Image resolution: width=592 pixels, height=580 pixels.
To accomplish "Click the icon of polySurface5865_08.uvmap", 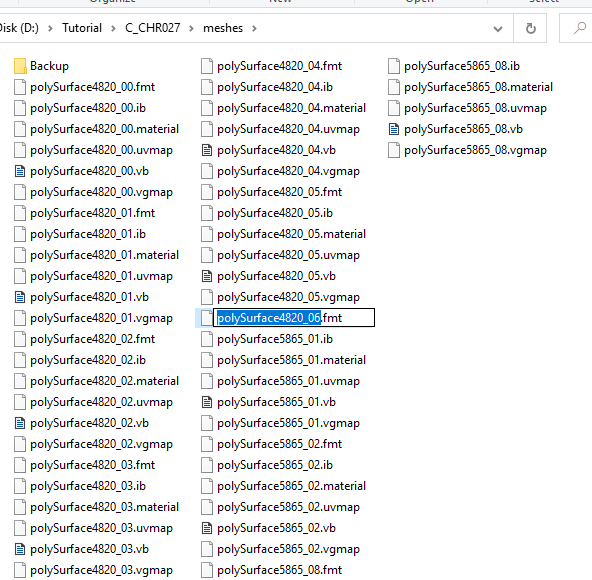I will coord(394,108).
